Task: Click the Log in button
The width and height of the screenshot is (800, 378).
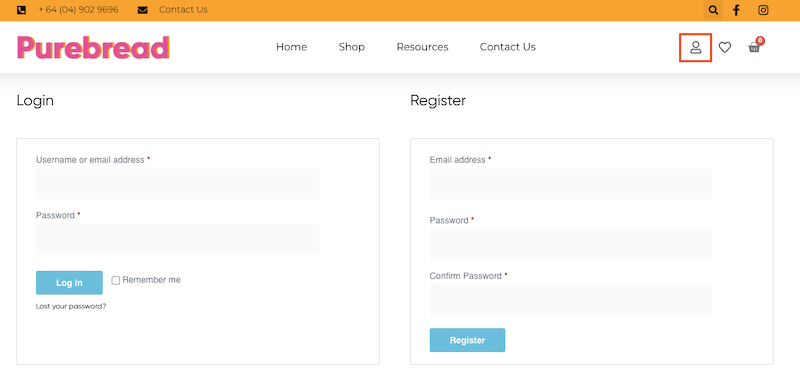Action: click(69, 283)
